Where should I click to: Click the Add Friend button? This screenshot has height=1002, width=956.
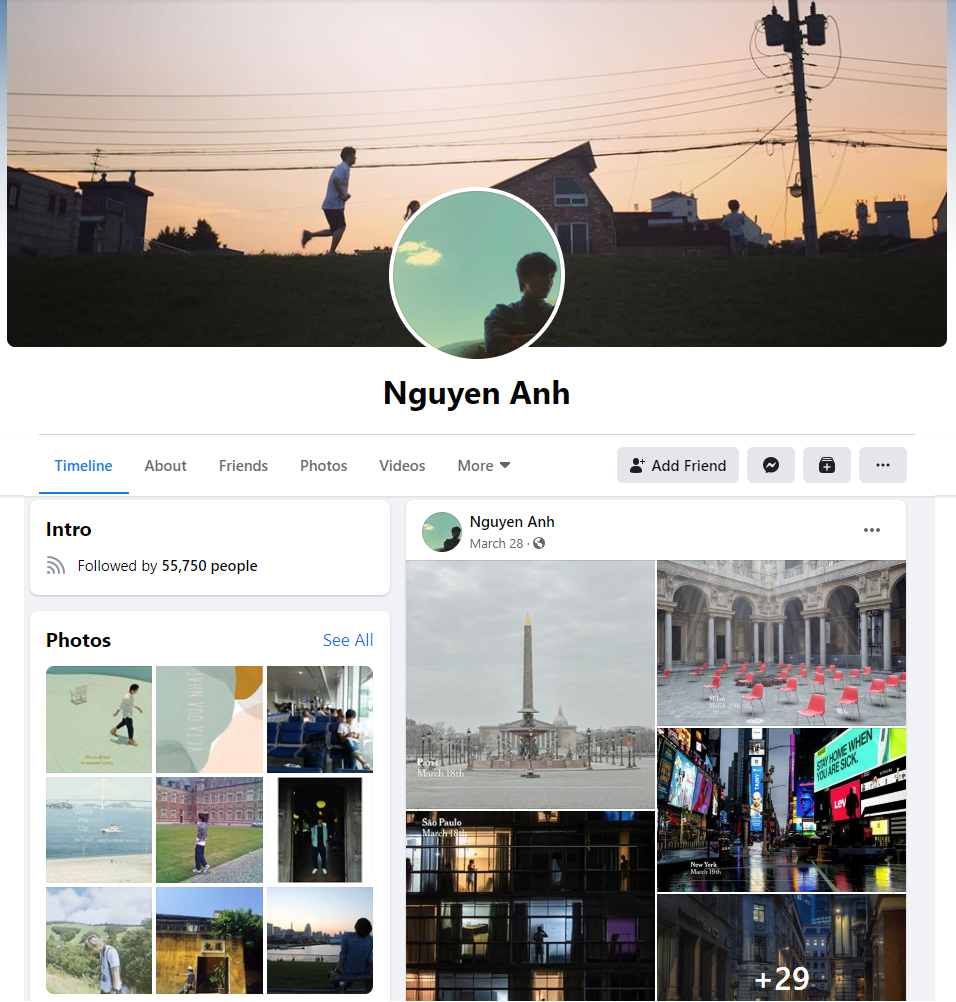pyautogui.click(x=677, y=465)
